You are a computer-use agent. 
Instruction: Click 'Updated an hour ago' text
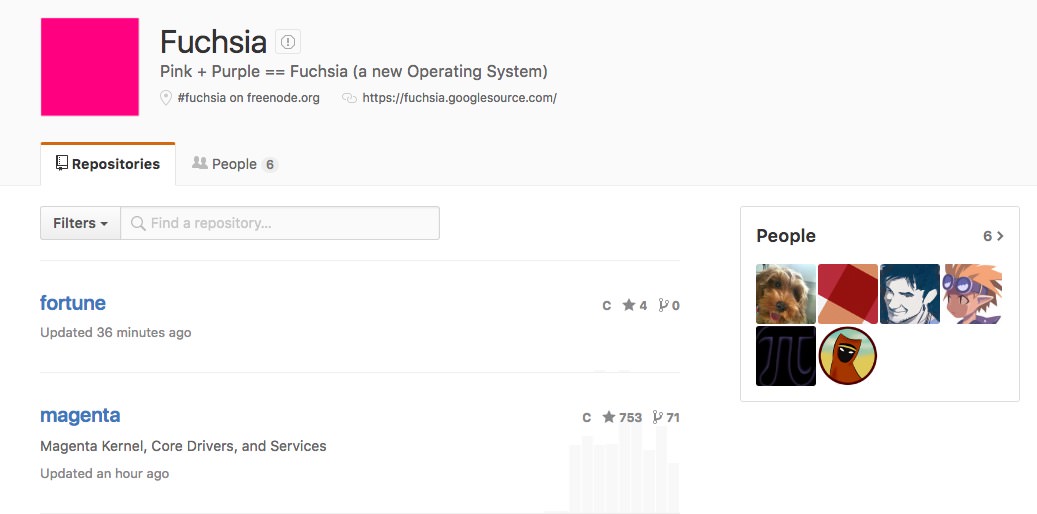[x=104, y=474]
